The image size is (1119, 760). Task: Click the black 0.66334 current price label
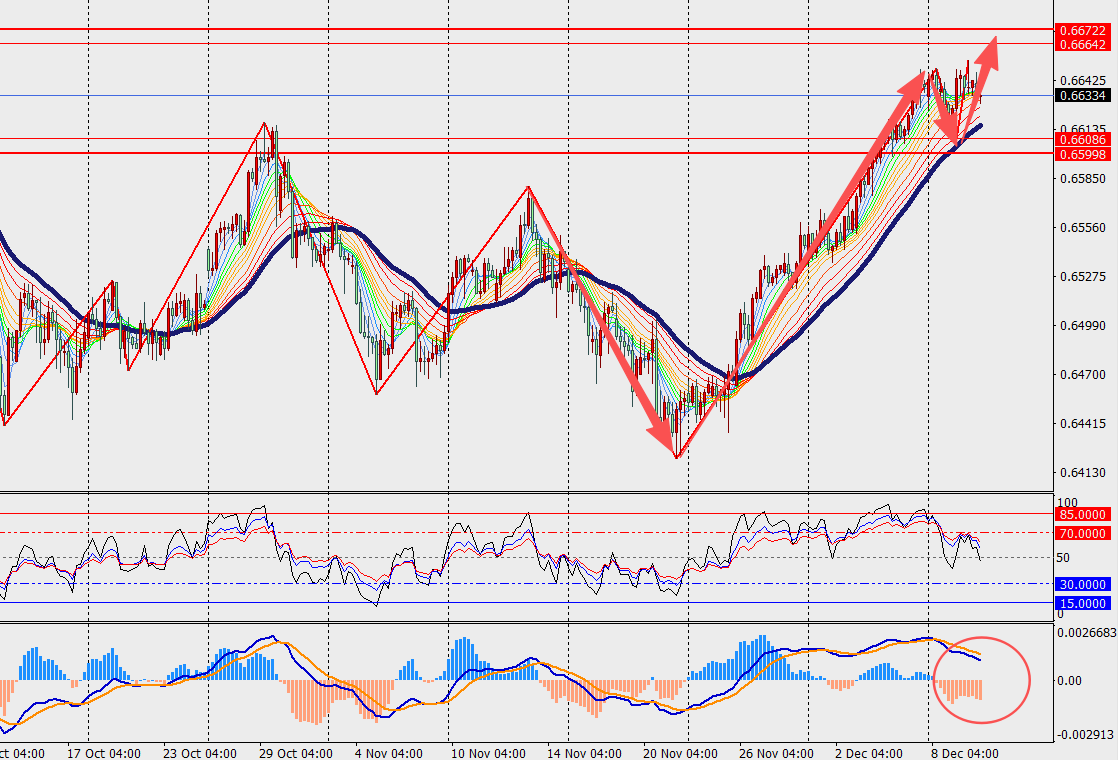1081,96
